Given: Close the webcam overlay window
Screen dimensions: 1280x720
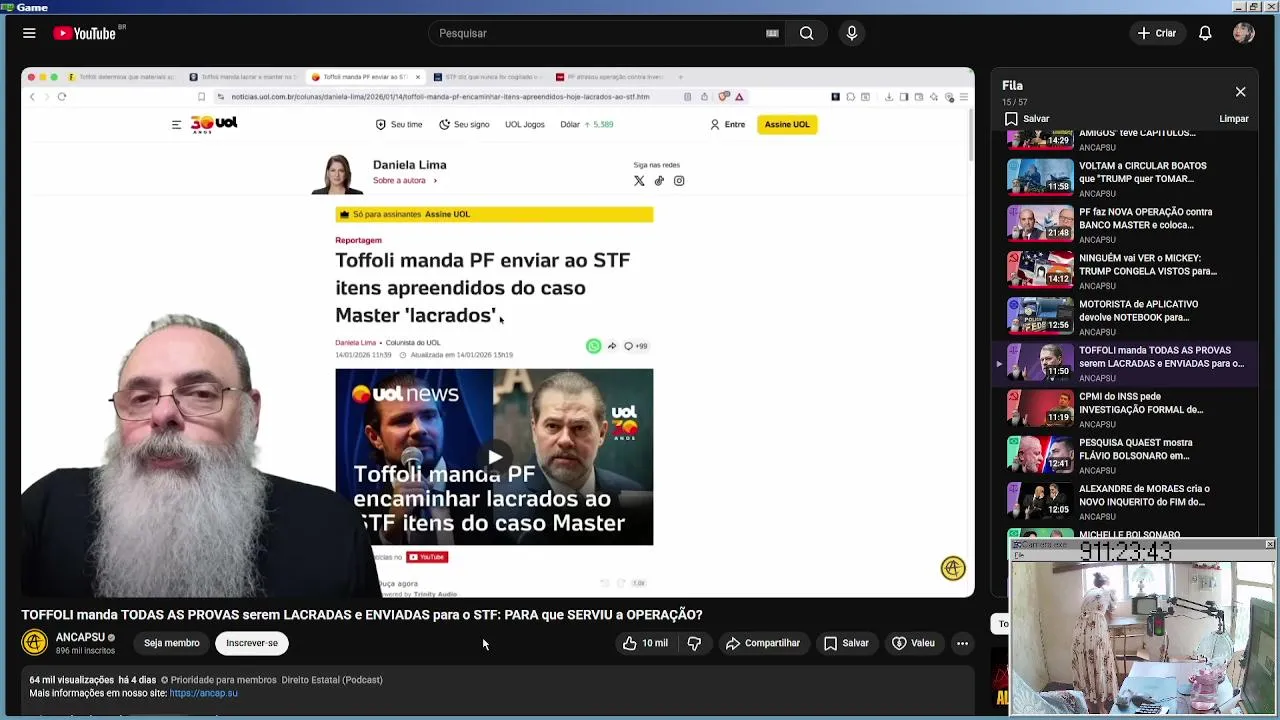Looking at the screenshot, I should pyautogui.click(x=1270, y=545).
